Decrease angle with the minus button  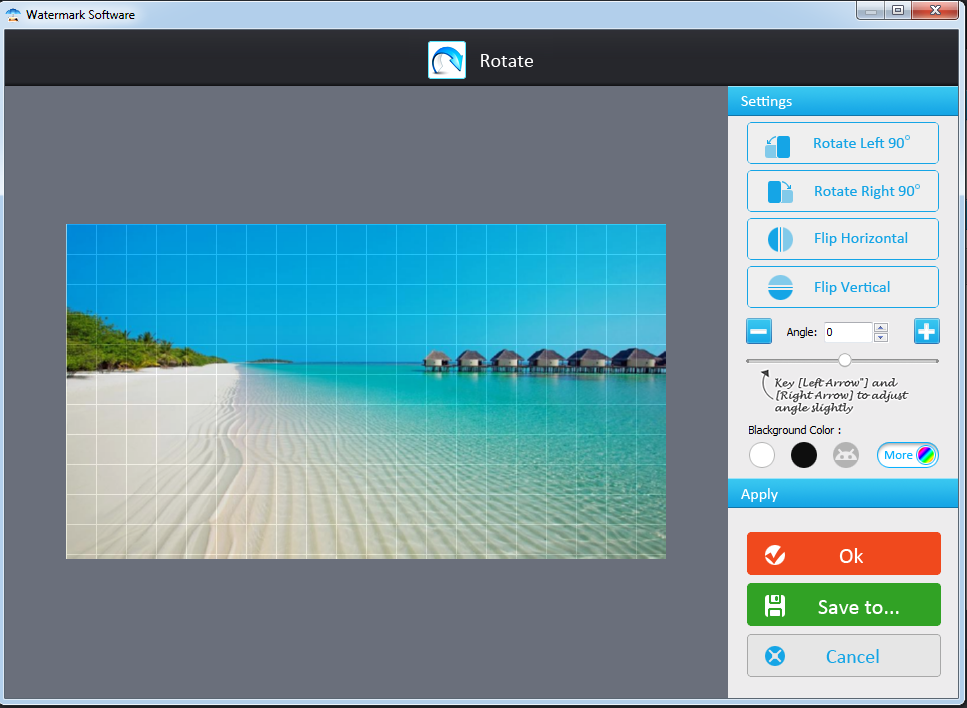pos(759,332)
